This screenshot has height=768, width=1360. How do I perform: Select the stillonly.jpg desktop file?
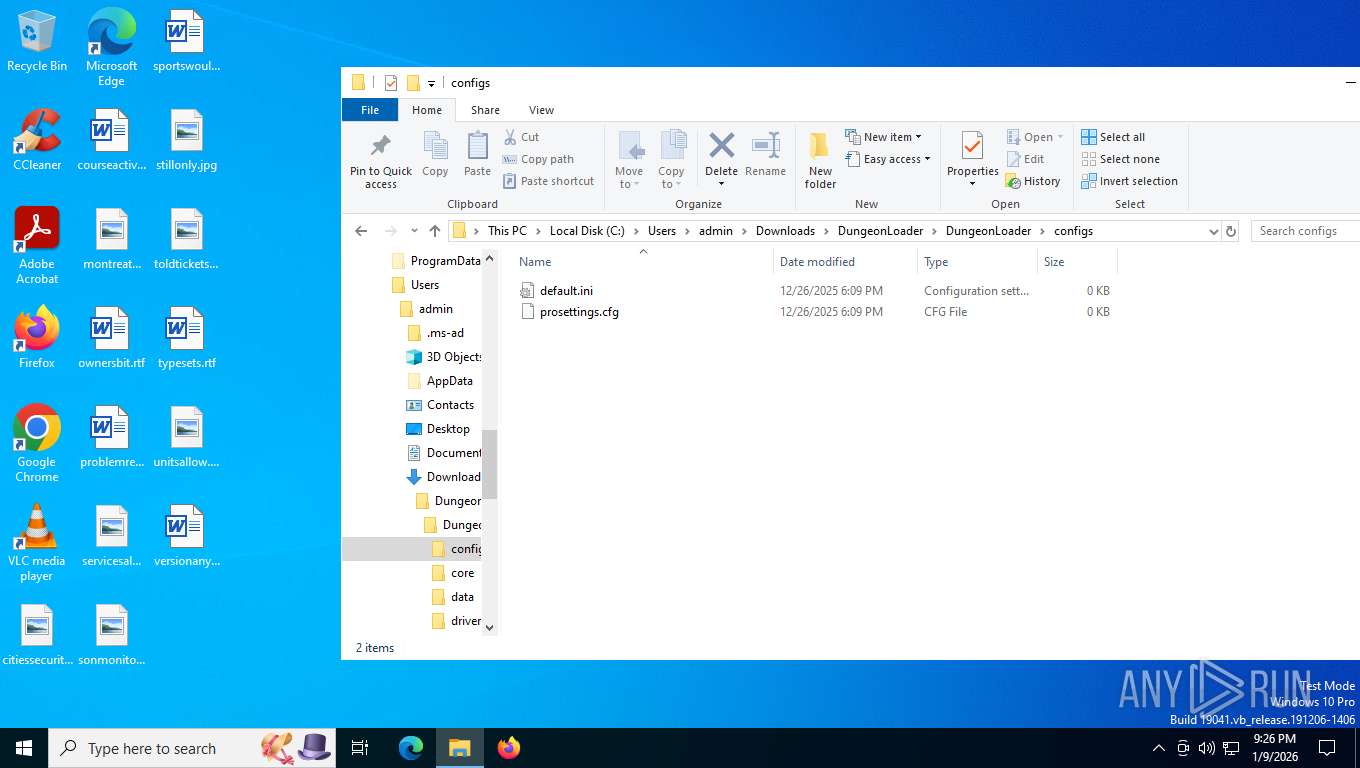[187, 140]
